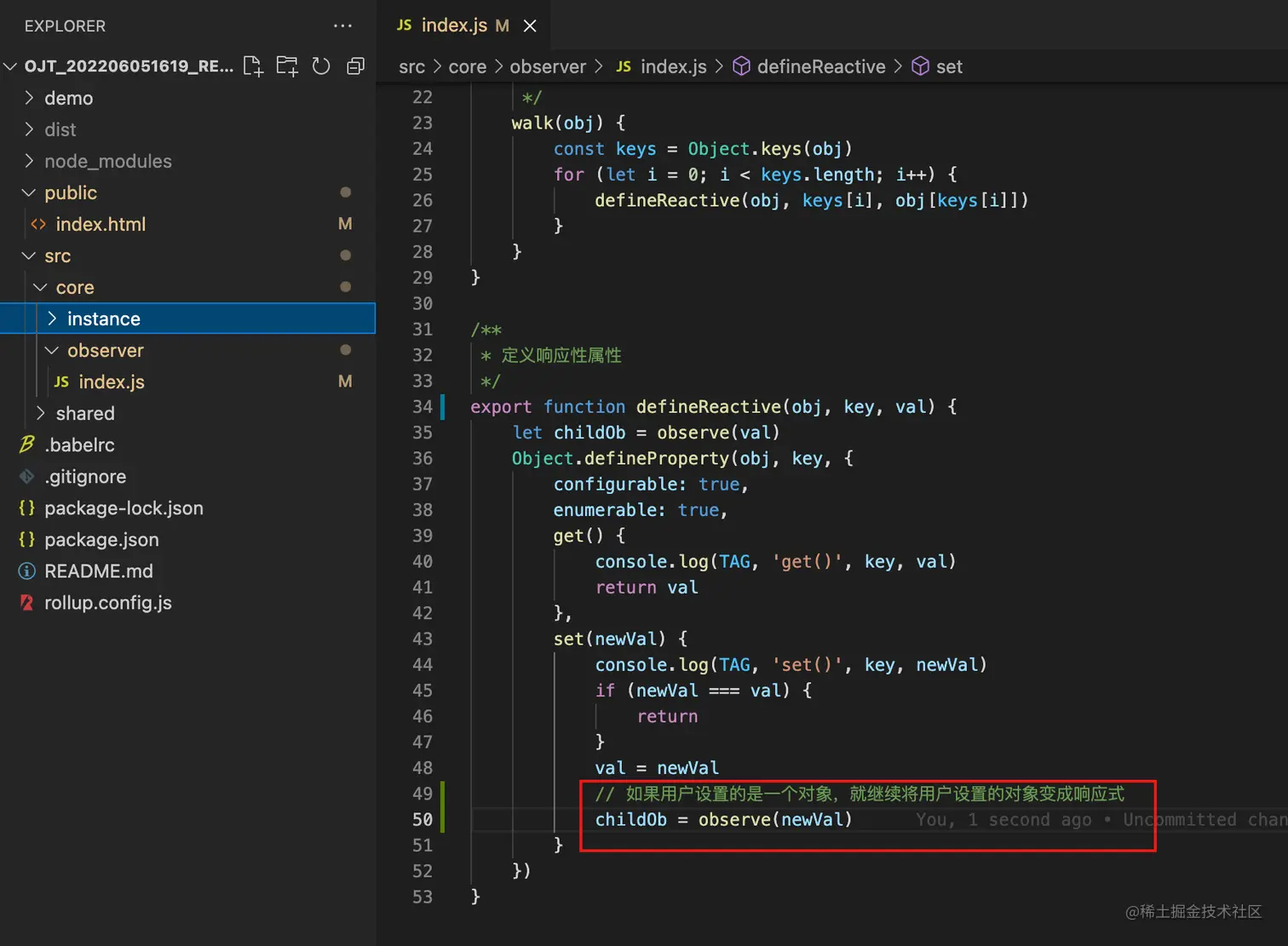
Task: Click the git blame 'You, 1 second ago' annotation
Action: click(x=1003, y=819)
